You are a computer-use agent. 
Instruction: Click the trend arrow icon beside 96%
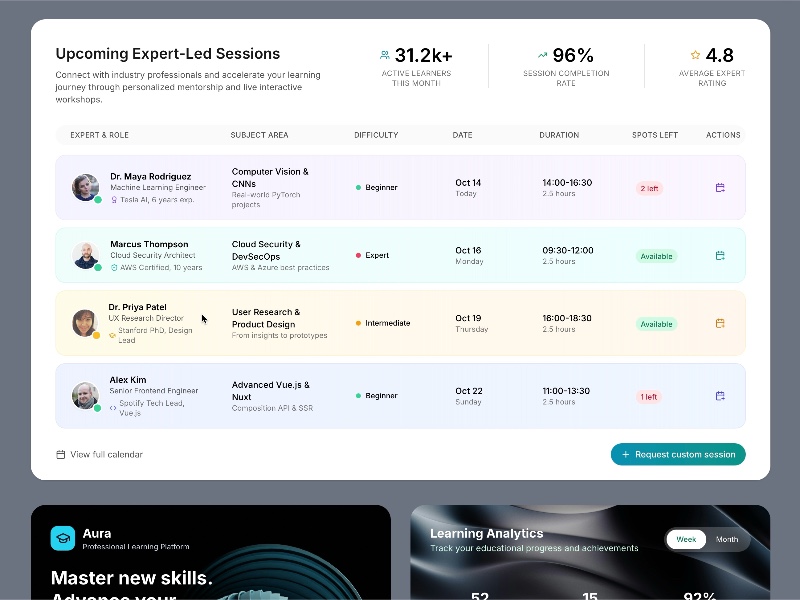point(541,55)
